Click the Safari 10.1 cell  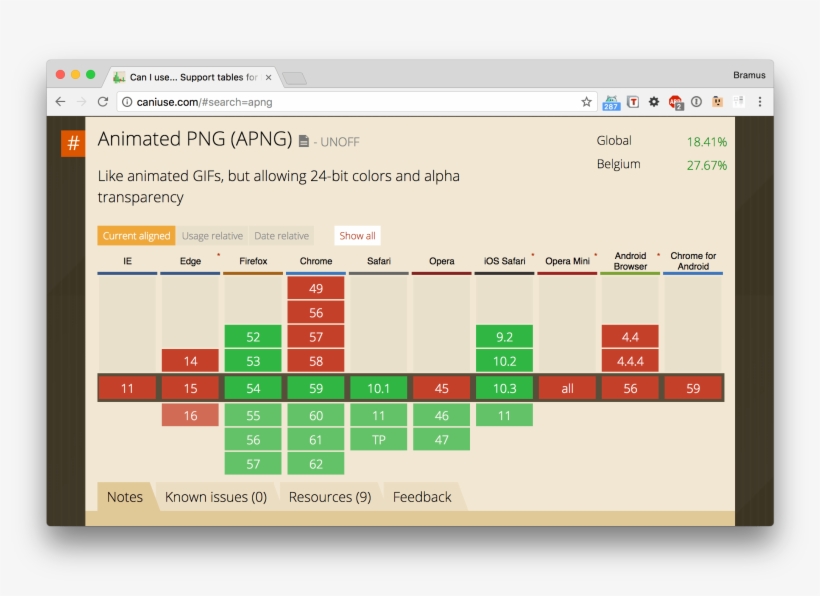[x=379, y=388]
